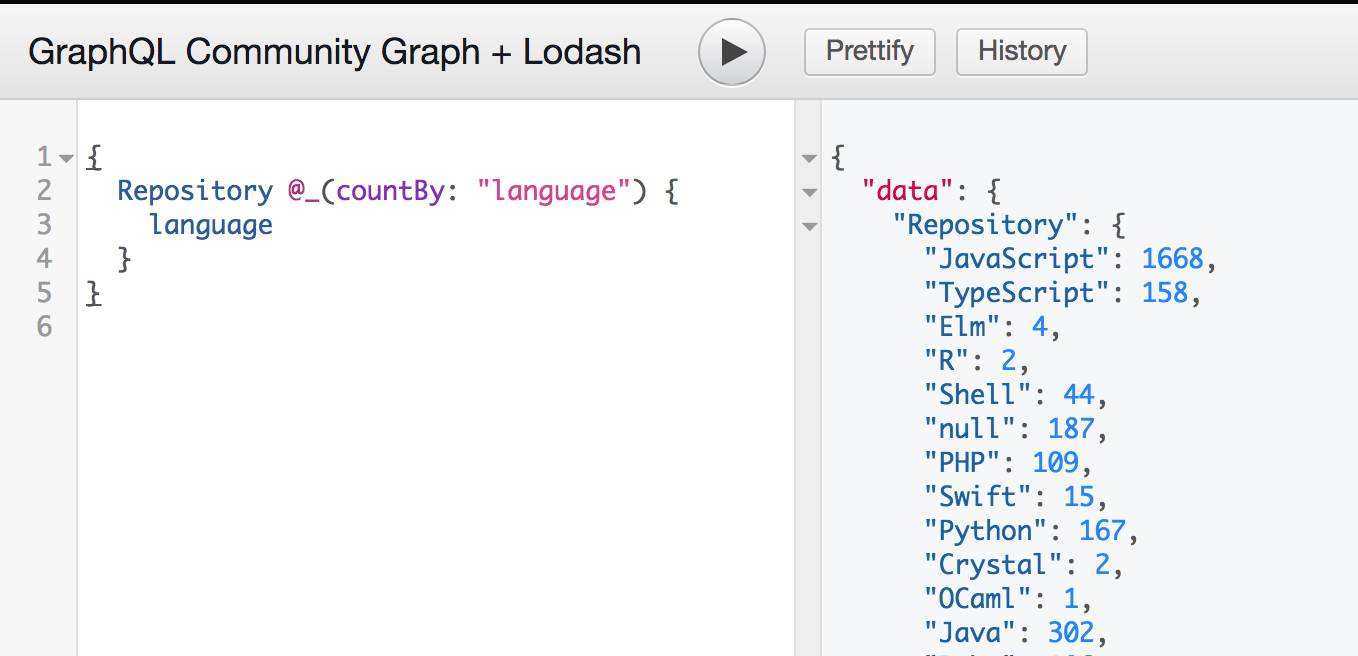
Task: Open the History panel
Action: click(1021, 52)
